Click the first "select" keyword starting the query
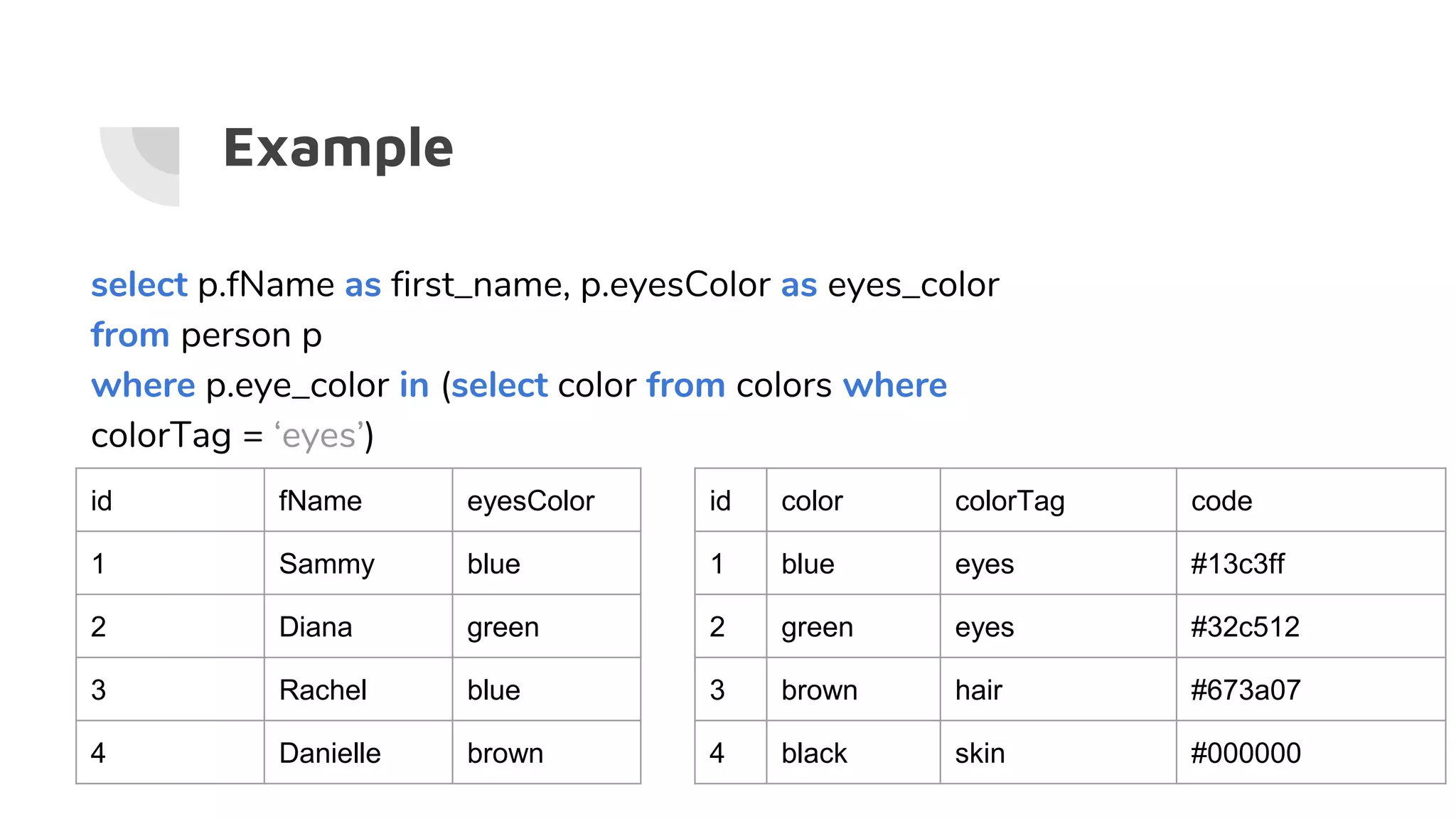 pos(139,285)
